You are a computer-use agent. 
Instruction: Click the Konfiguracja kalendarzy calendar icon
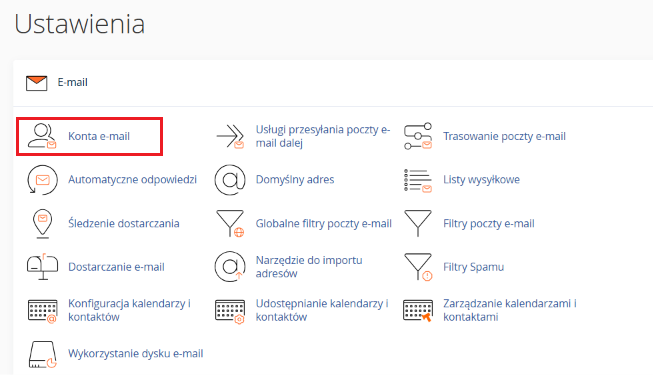point(42,311)
